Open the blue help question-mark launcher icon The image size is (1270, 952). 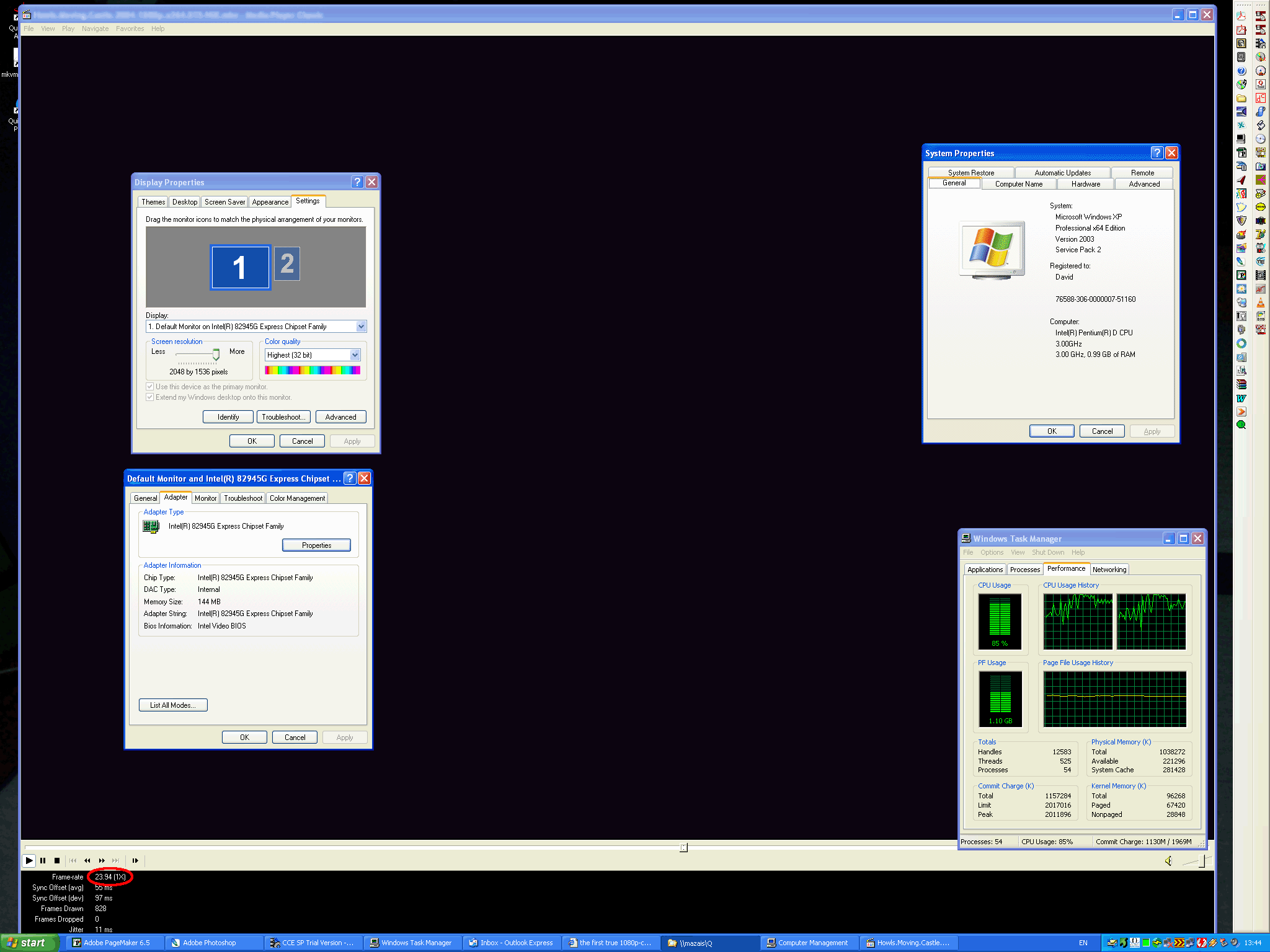[x=1241, y=71]
